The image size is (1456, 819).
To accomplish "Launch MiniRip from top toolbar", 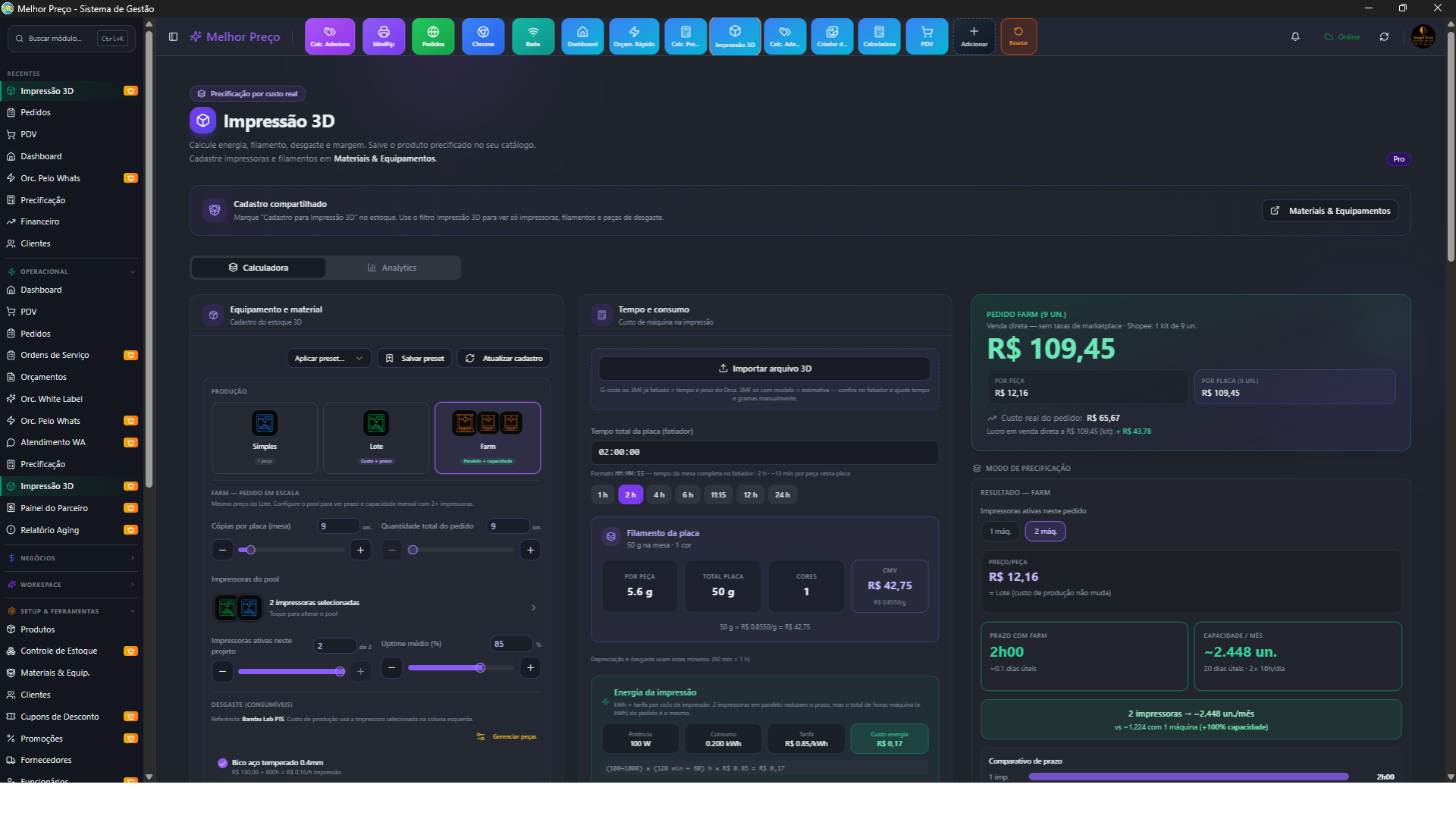I will (x=384, y=36).
